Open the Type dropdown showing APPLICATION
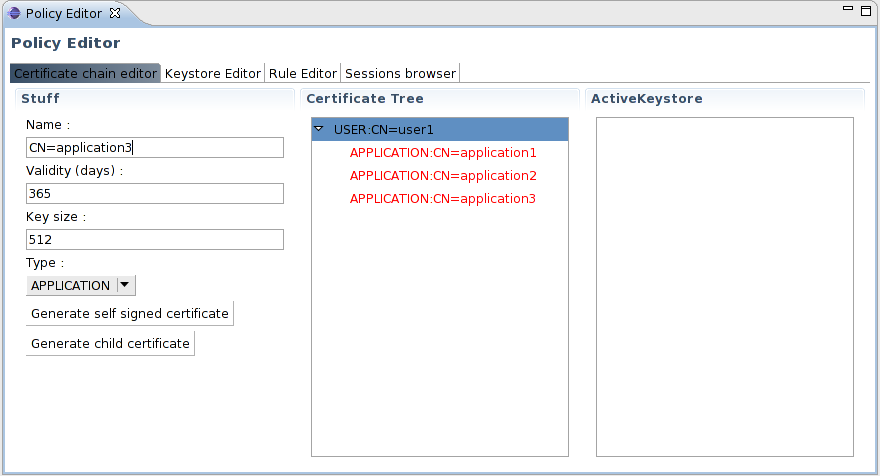The image size is (880, 476). point(81,285)
